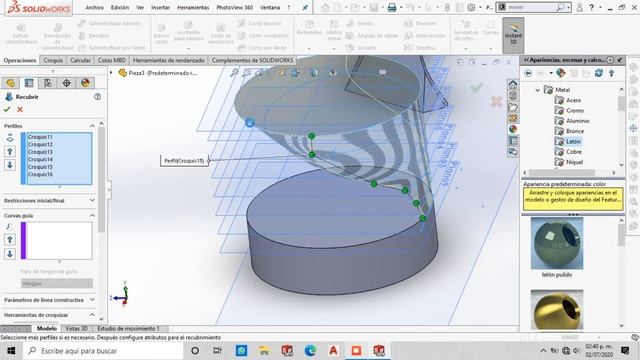Accept the Recubrir feature with green check

(x=7, y=109)
